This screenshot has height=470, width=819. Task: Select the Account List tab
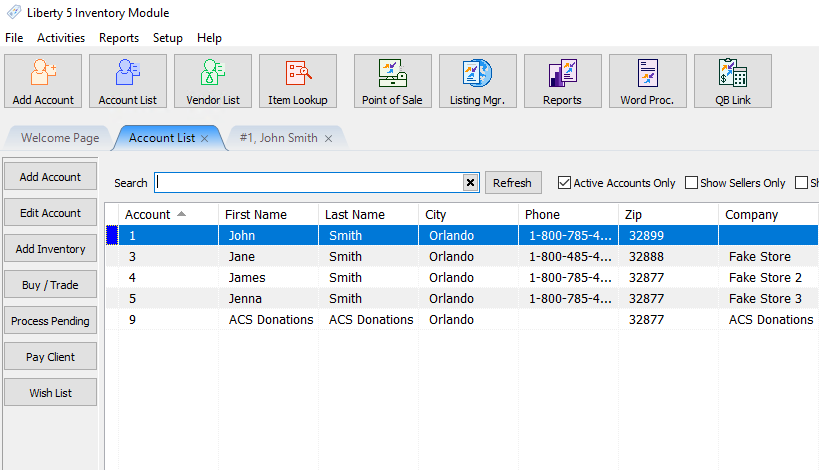[x=162, y=138]
